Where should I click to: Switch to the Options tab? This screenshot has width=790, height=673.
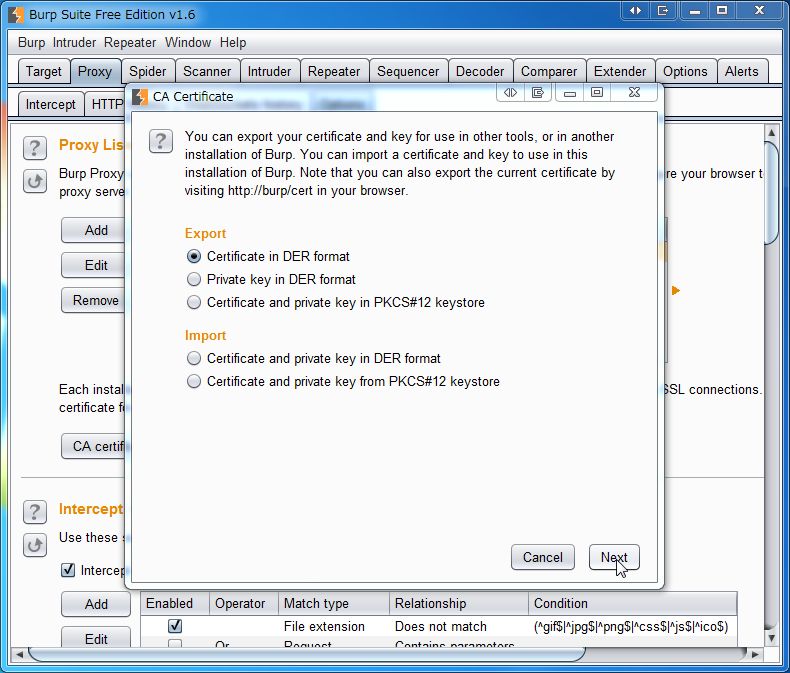[x=685, y=72]
